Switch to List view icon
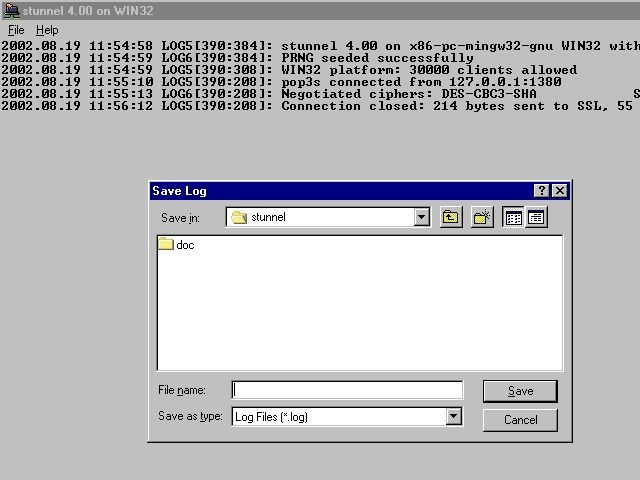 [513, 217]
